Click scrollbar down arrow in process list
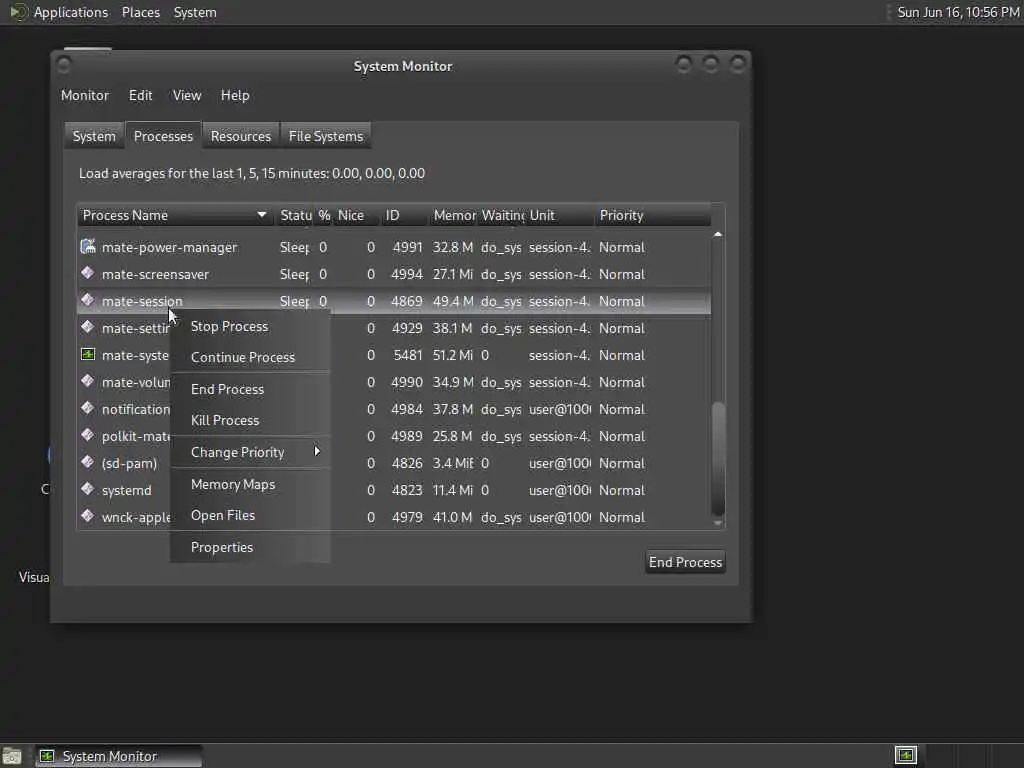 (718, 522)
